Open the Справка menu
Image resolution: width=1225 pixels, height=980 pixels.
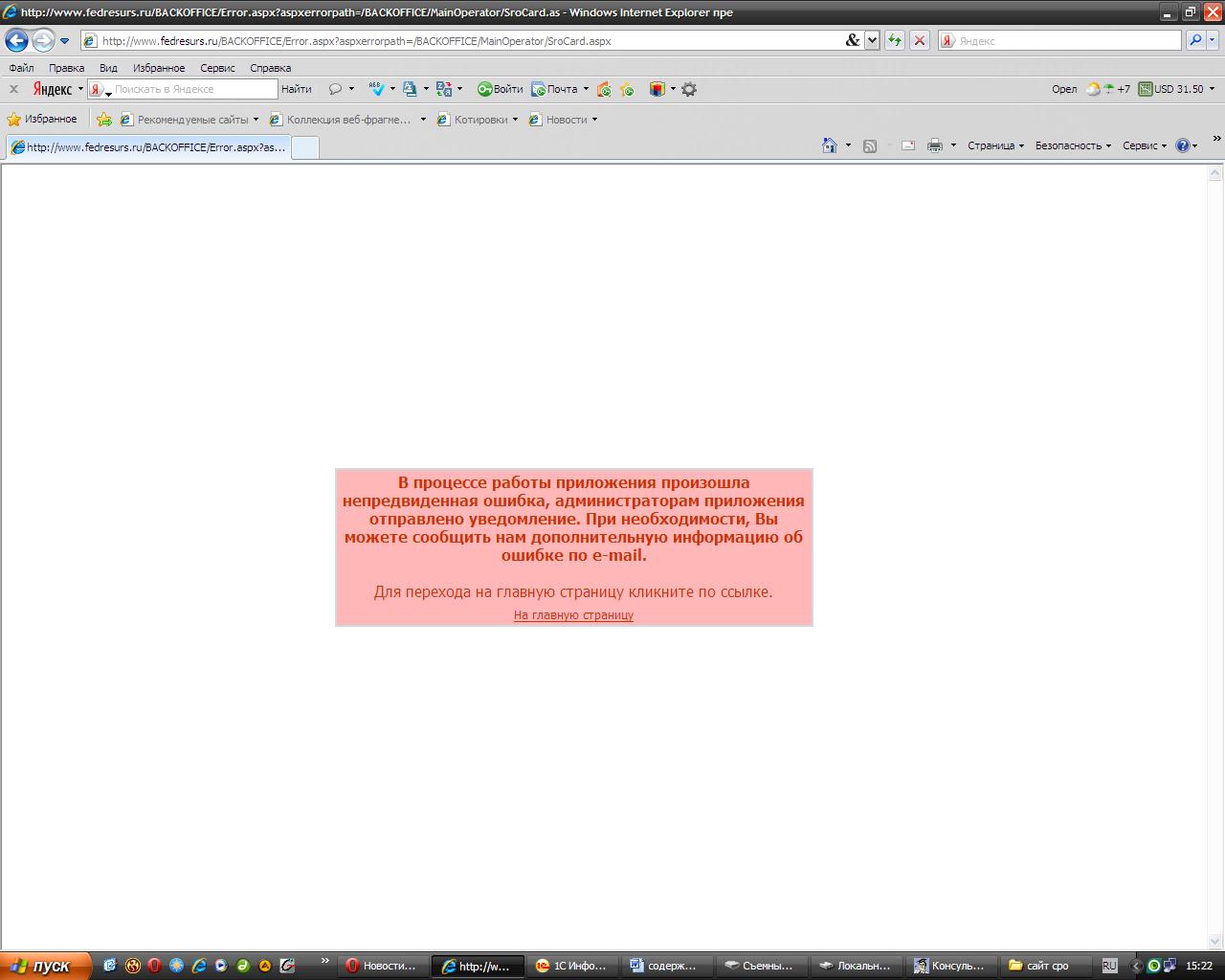coord(270,68)
